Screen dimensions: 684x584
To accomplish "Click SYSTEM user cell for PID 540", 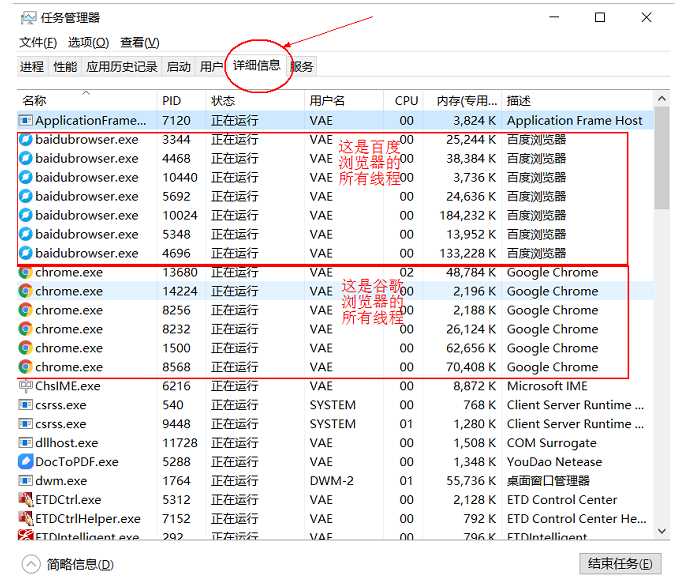I will pyautogui.click(x=333, y=405).
